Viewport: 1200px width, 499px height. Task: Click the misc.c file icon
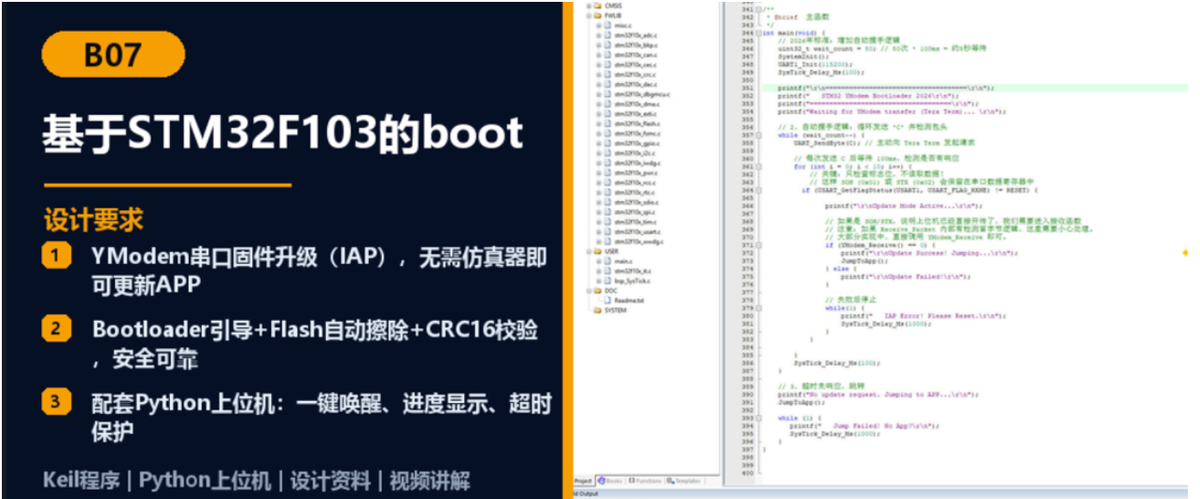click(608, 25)
